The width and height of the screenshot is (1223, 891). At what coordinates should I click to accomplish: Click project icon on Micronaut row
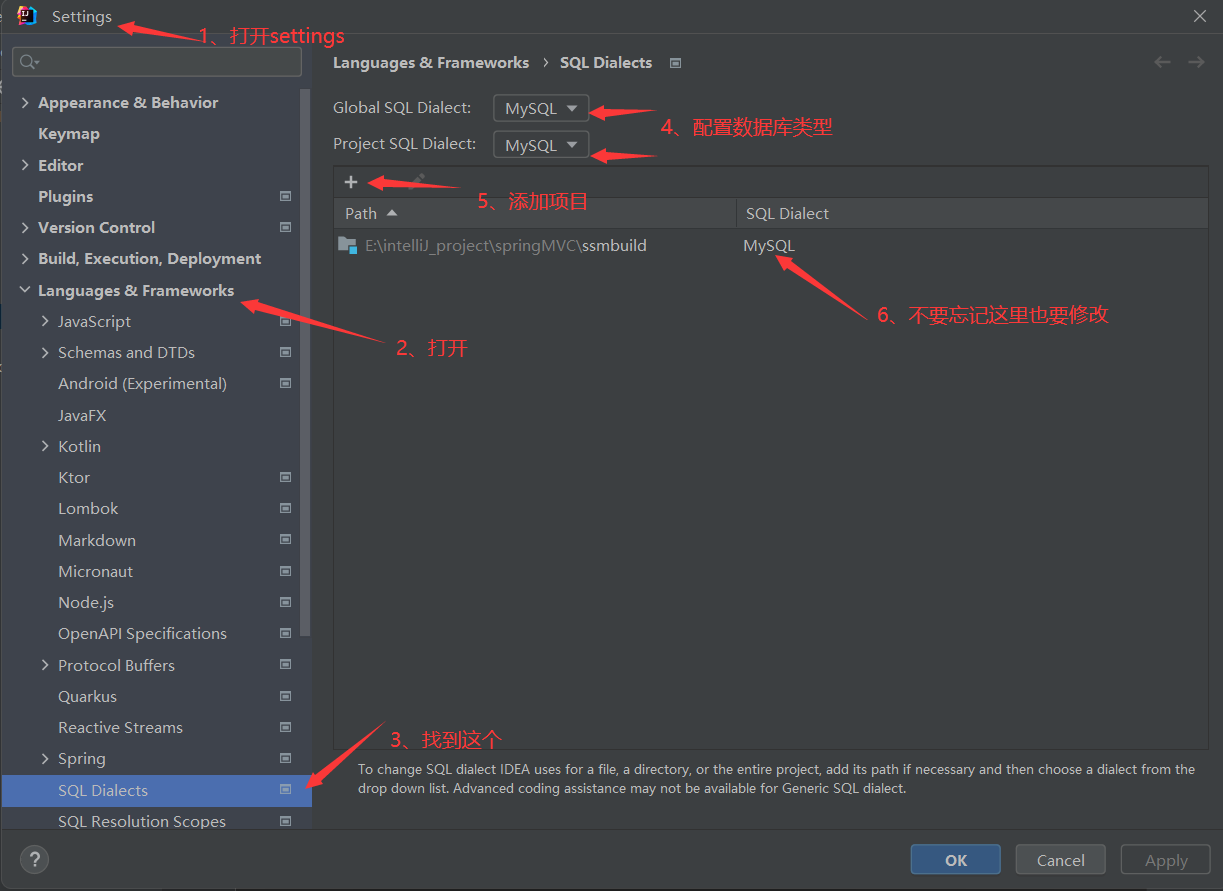[x=285, y=572]
